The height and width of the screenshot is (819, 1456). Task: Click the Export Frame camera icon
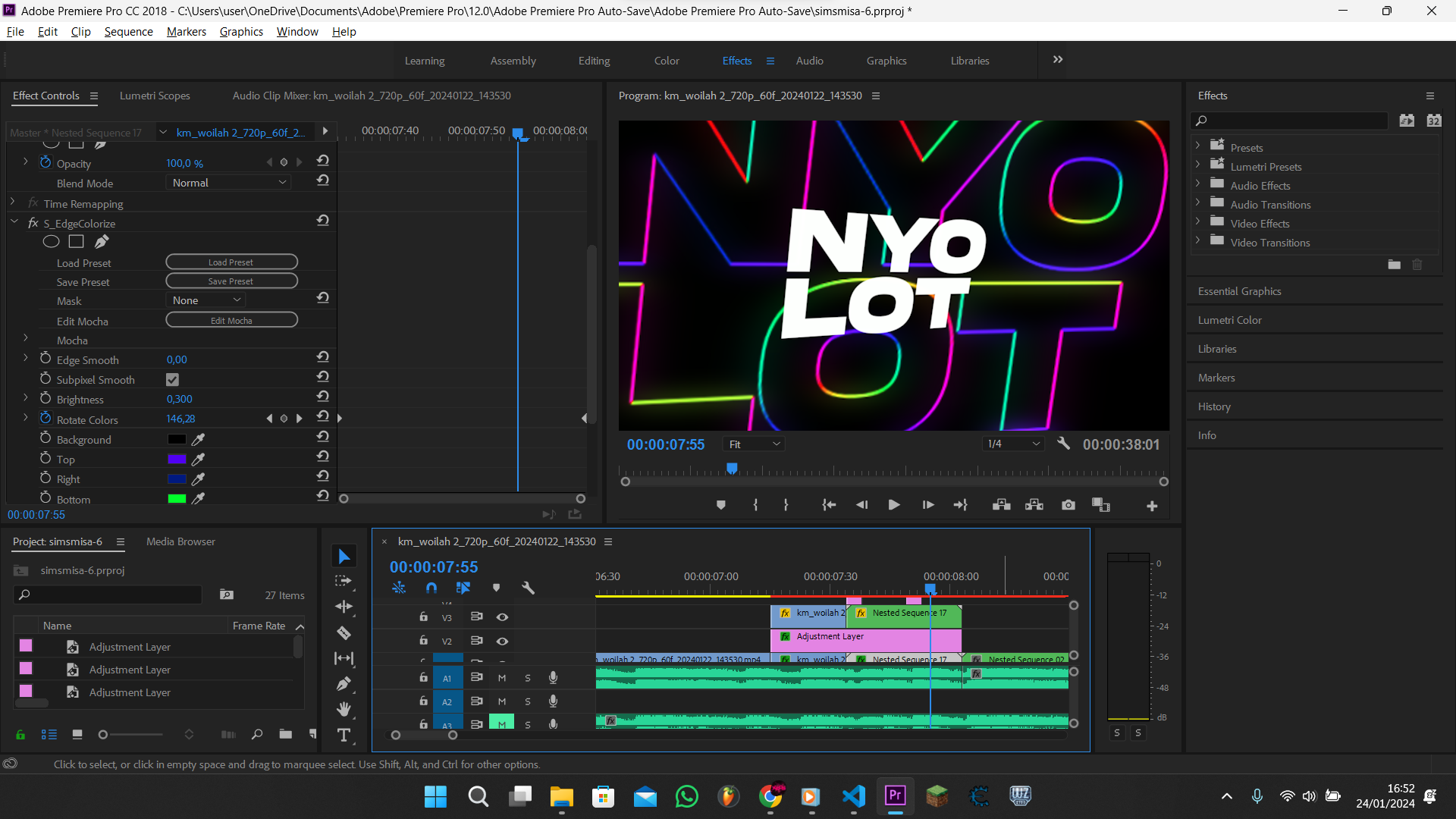(1068, 505)
